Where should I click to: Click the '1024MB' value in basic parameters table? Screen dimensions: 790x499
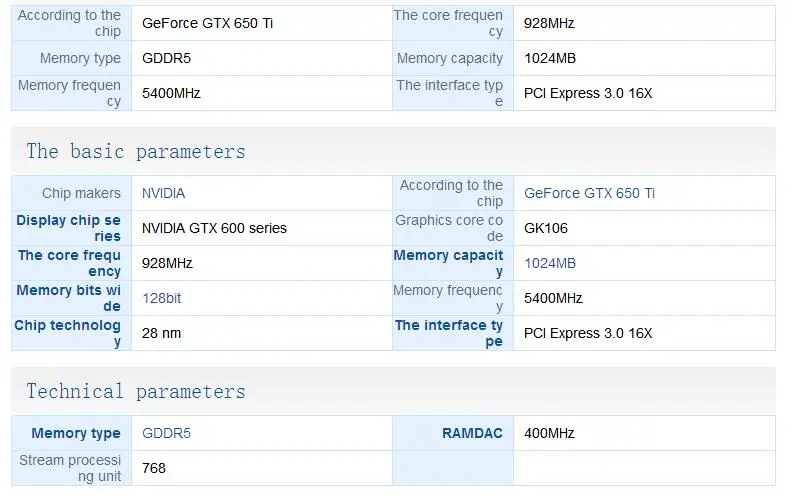click(x=550, y=263)
